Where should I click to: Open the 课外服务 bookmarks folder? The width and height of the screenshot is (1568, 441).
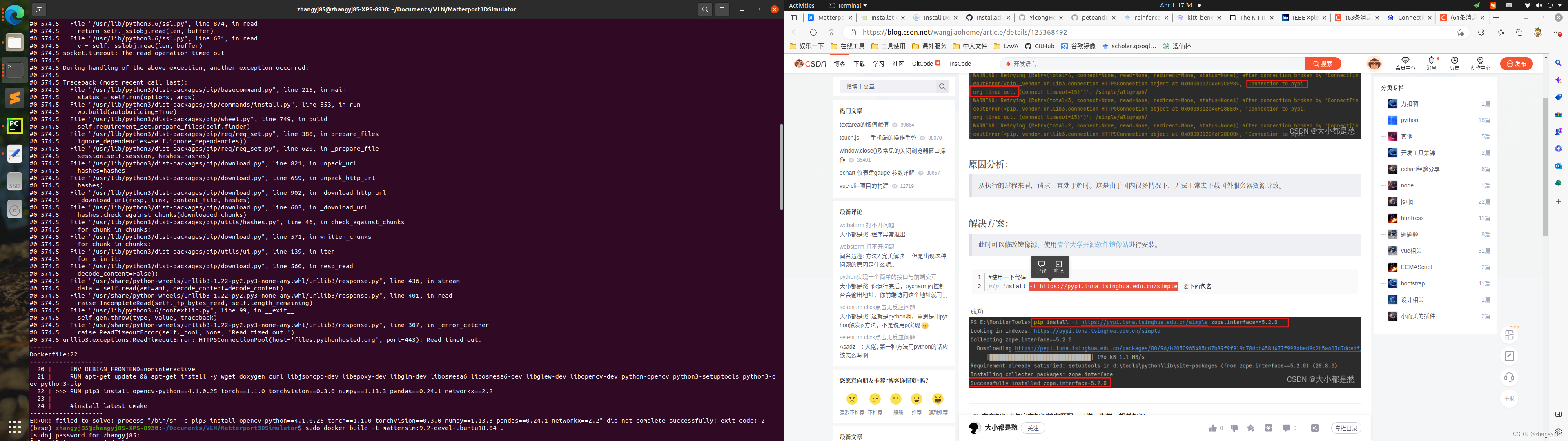929,46
